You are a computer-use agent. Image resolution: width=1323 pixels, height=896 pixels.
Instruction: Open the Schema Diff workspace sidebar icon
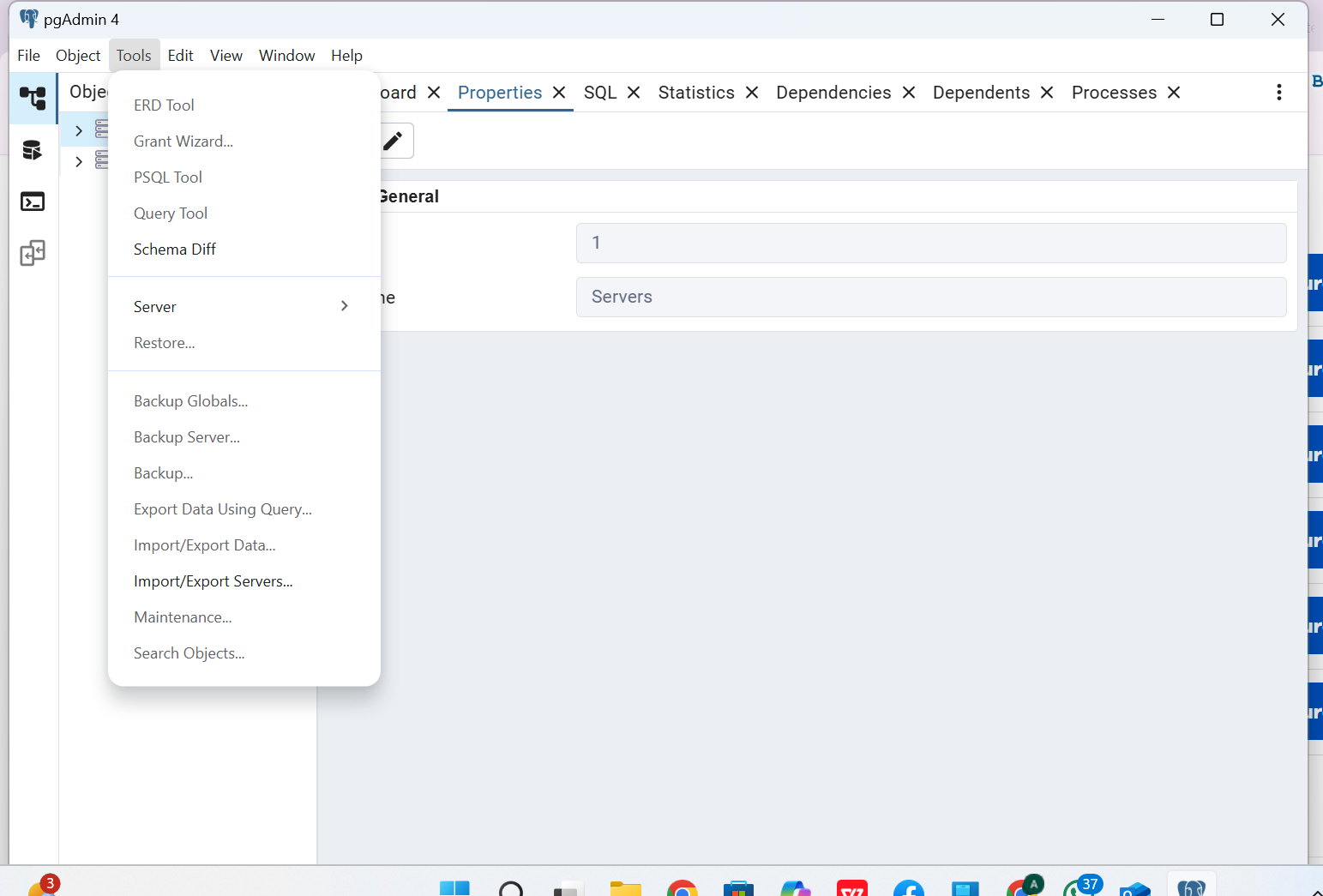tap(33, 253)
